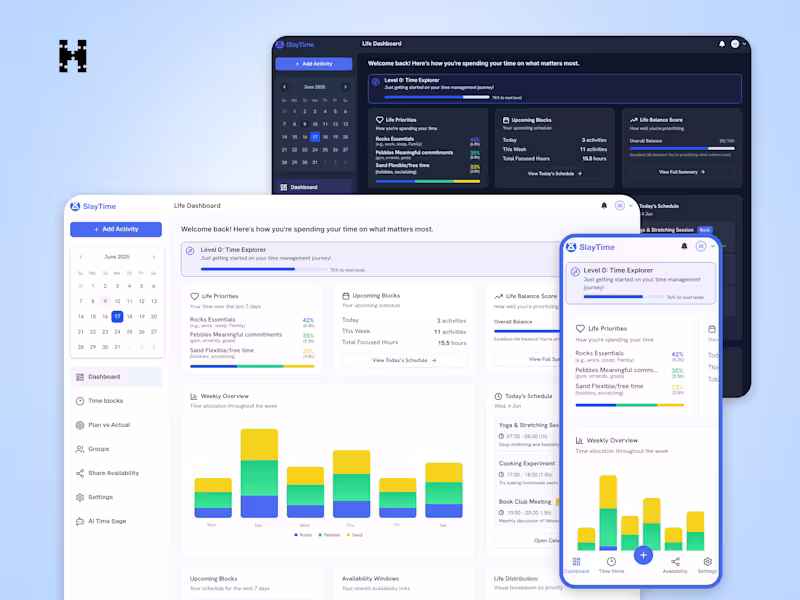Click the Life Priorities heart icon
The image size is (800, 600).
click(192, 295)
